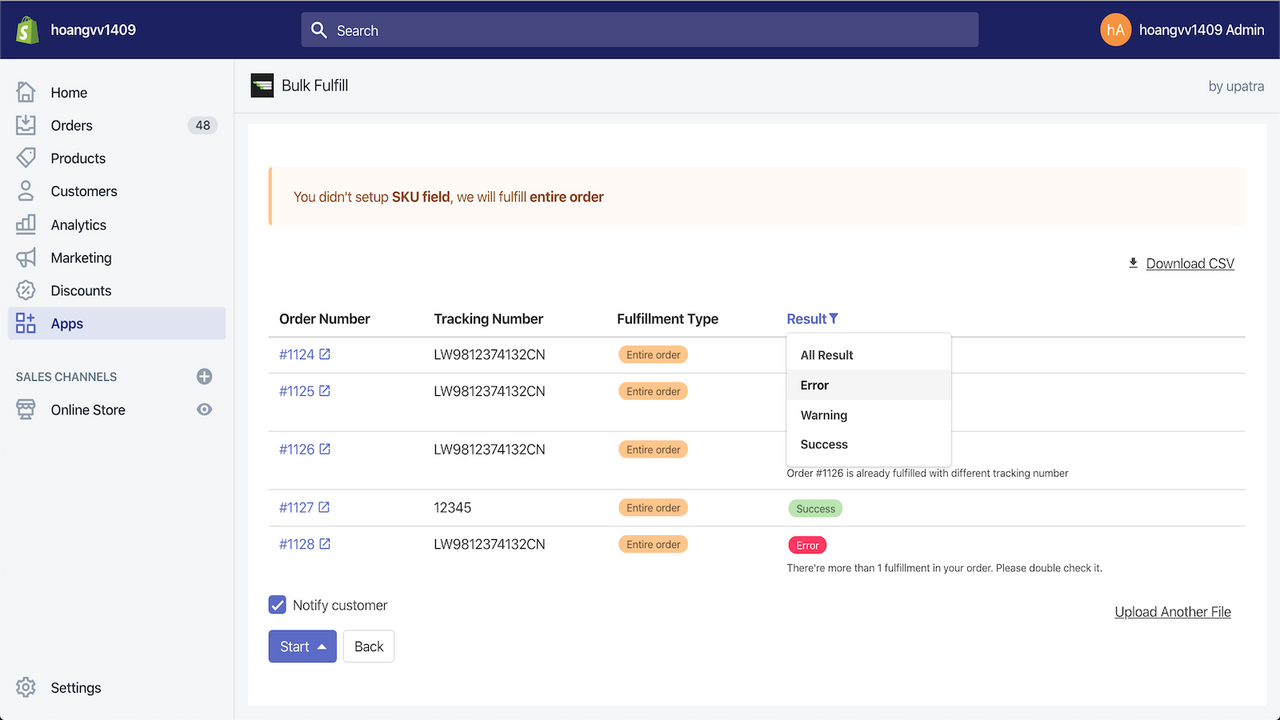Click the Settings gear icon
This screenshot has height=720, width=1280.
(x=26, y=688)
